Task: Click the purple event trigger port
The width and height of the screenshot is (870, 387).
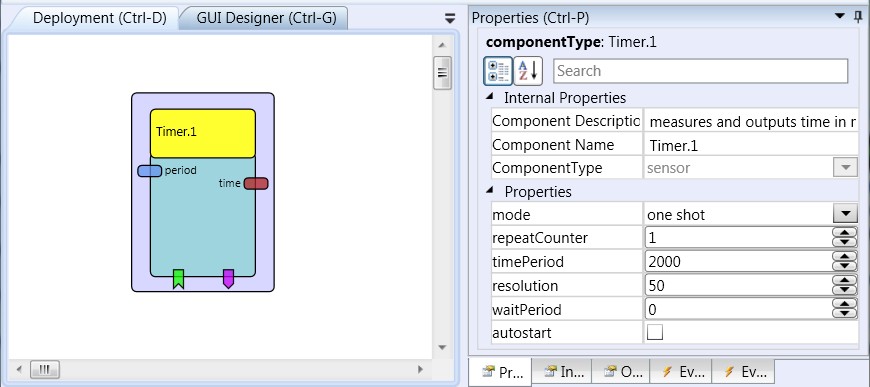Action: 228,279
